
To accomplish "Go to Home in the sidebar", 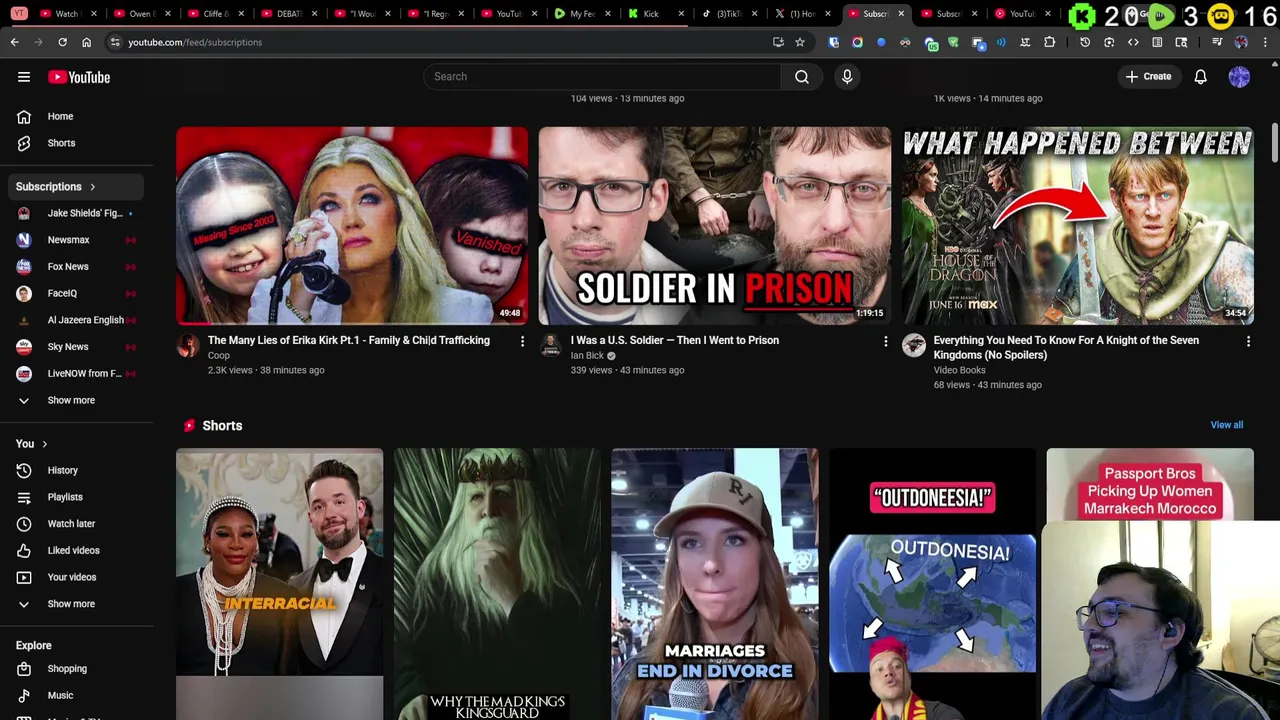I will [76, 116].
